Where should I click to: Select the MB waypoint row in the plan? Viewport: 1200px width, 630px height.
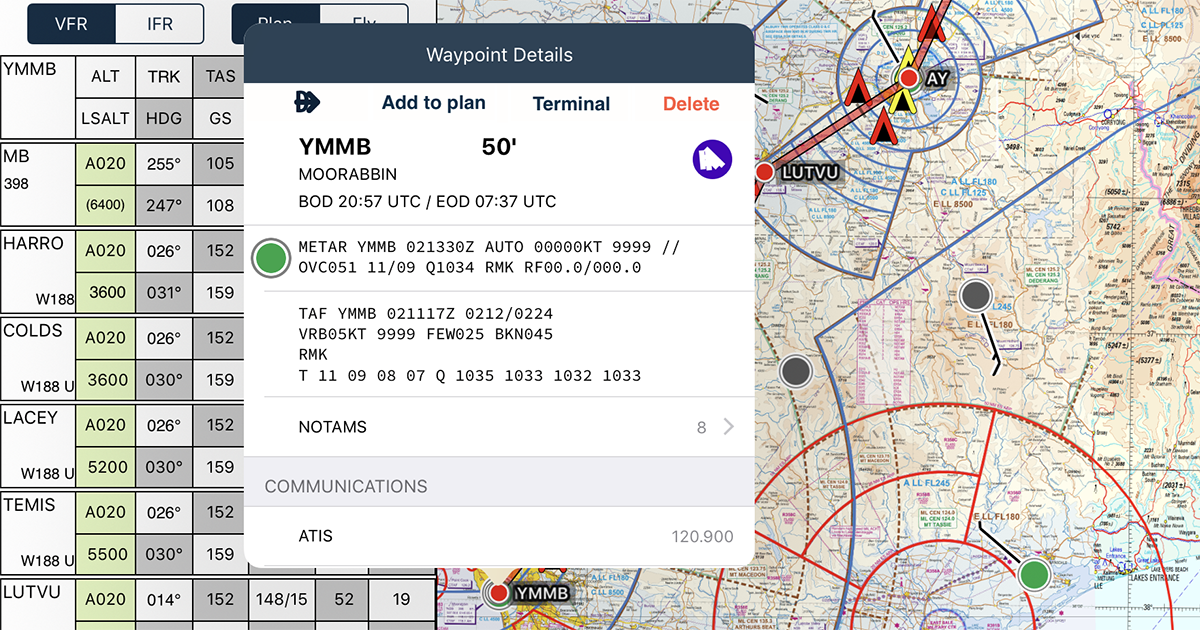38,184
